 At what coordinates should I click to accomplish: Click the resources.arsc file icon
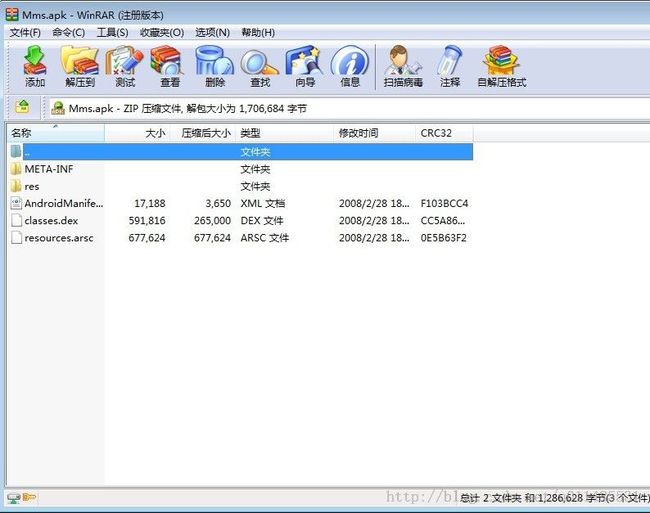16,237
